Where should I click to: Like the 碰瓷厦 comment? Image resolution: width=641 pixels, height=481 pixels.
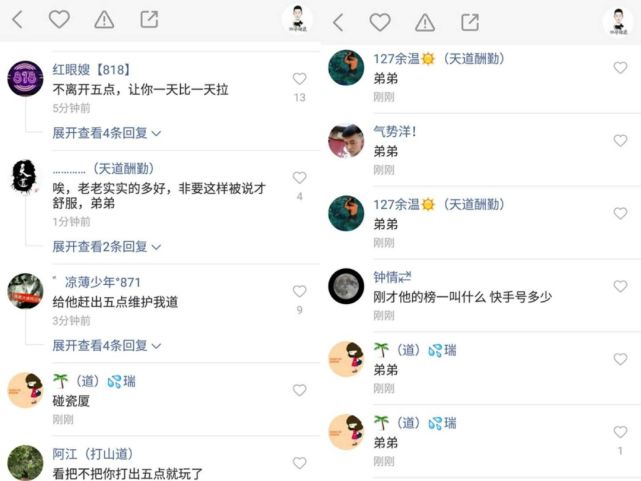point(300,390)
